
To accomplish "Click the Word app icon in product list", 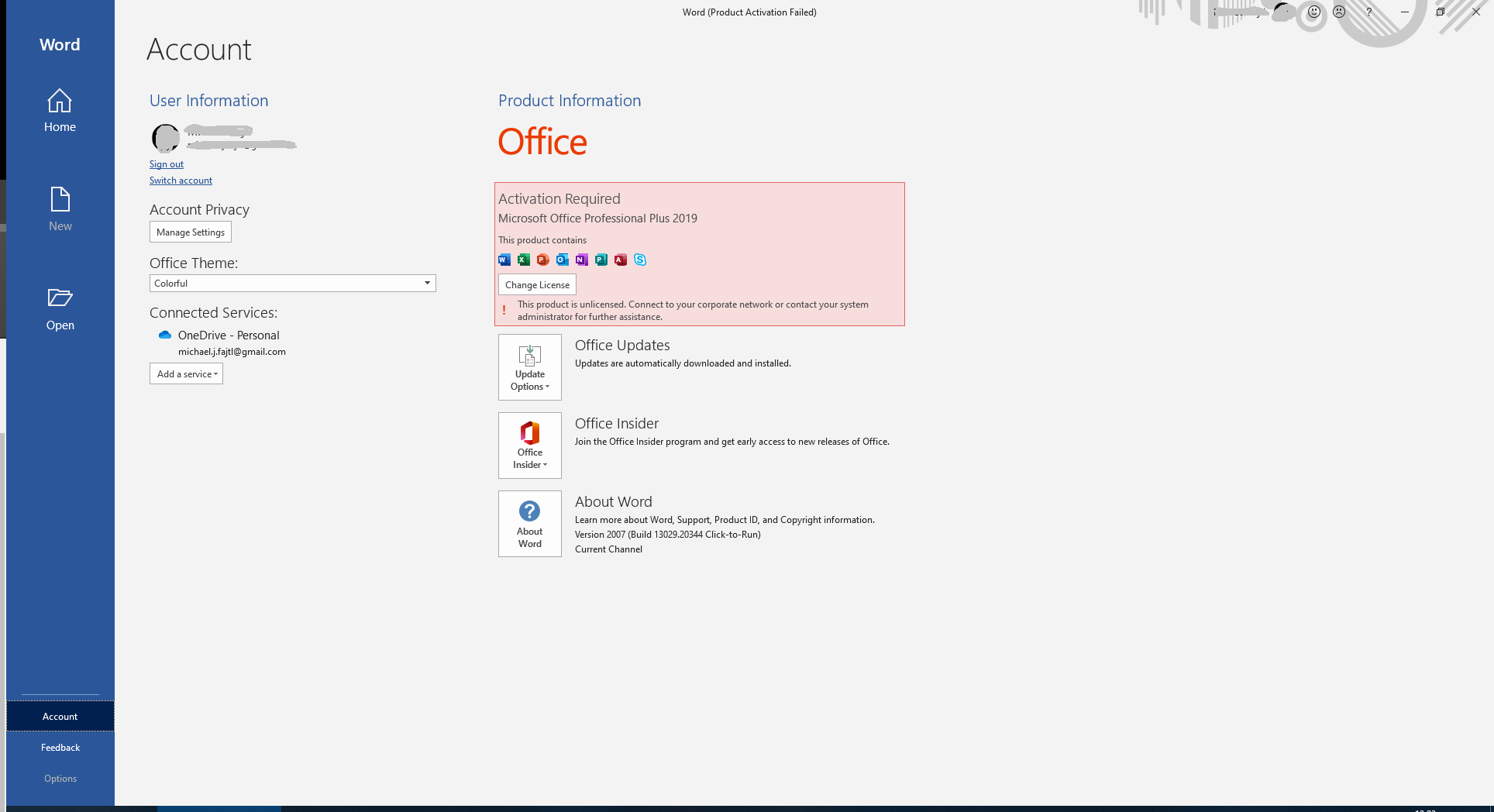I will (504, 260).
